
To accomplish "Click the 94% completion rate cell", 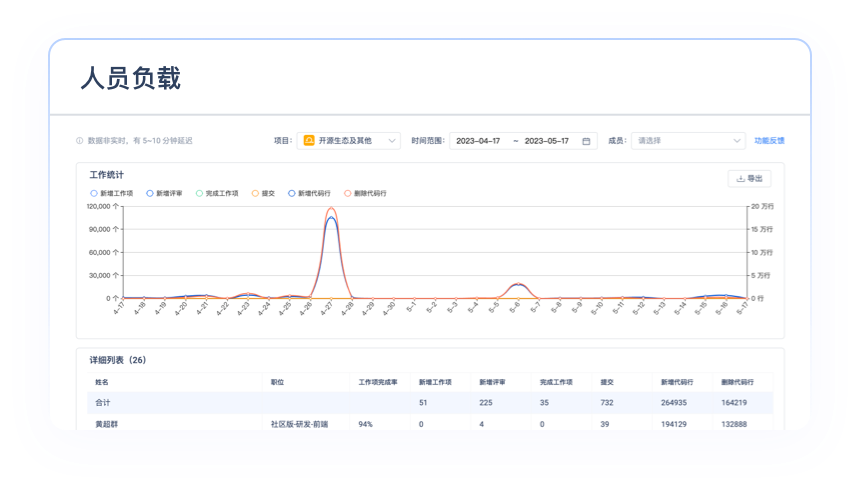I will 365,424.
